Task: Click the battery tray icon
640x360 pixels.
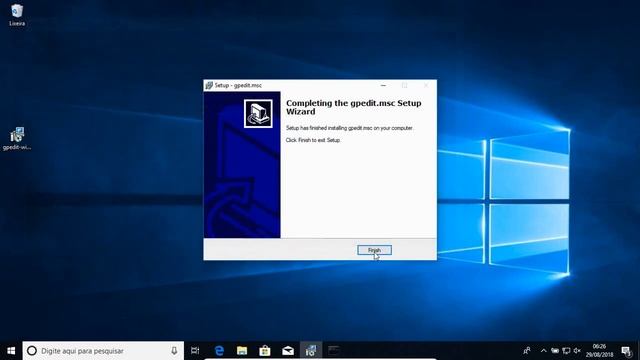Action: tap(555, 351)
